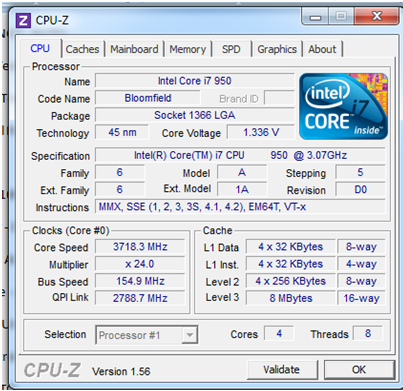Click the Package value Socket 1366 LGA
The height and width of the screenshot is (391, 403).
195,115
